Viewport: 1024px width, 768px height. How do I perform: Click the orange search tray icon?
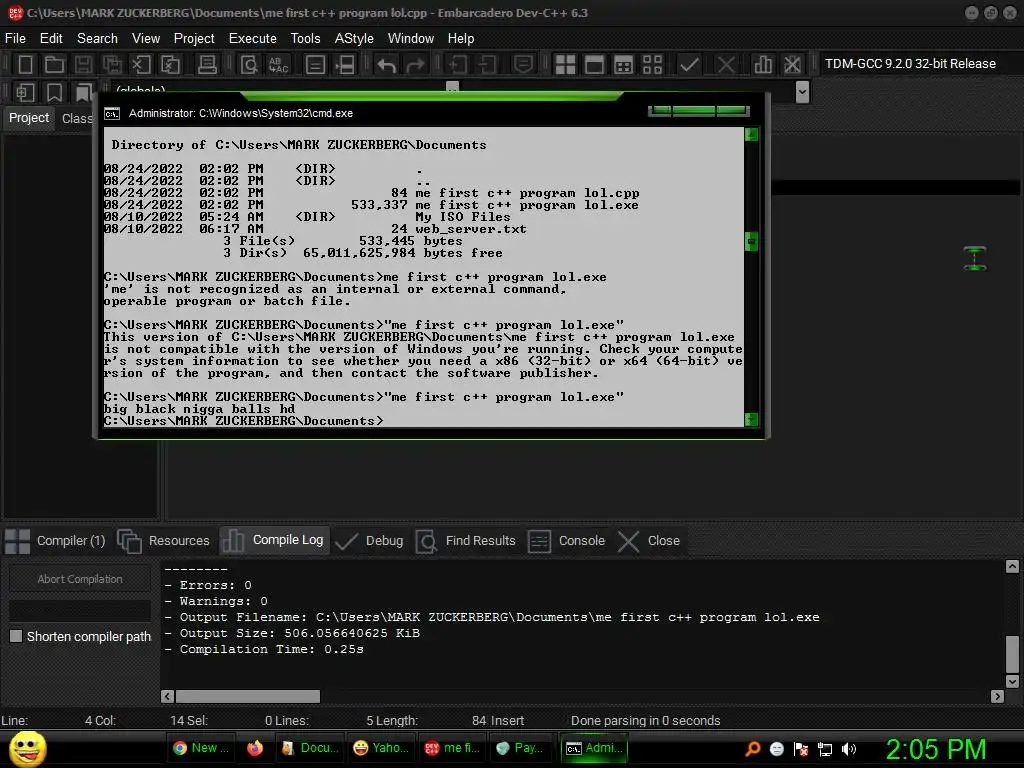click(x=752, y=748)
